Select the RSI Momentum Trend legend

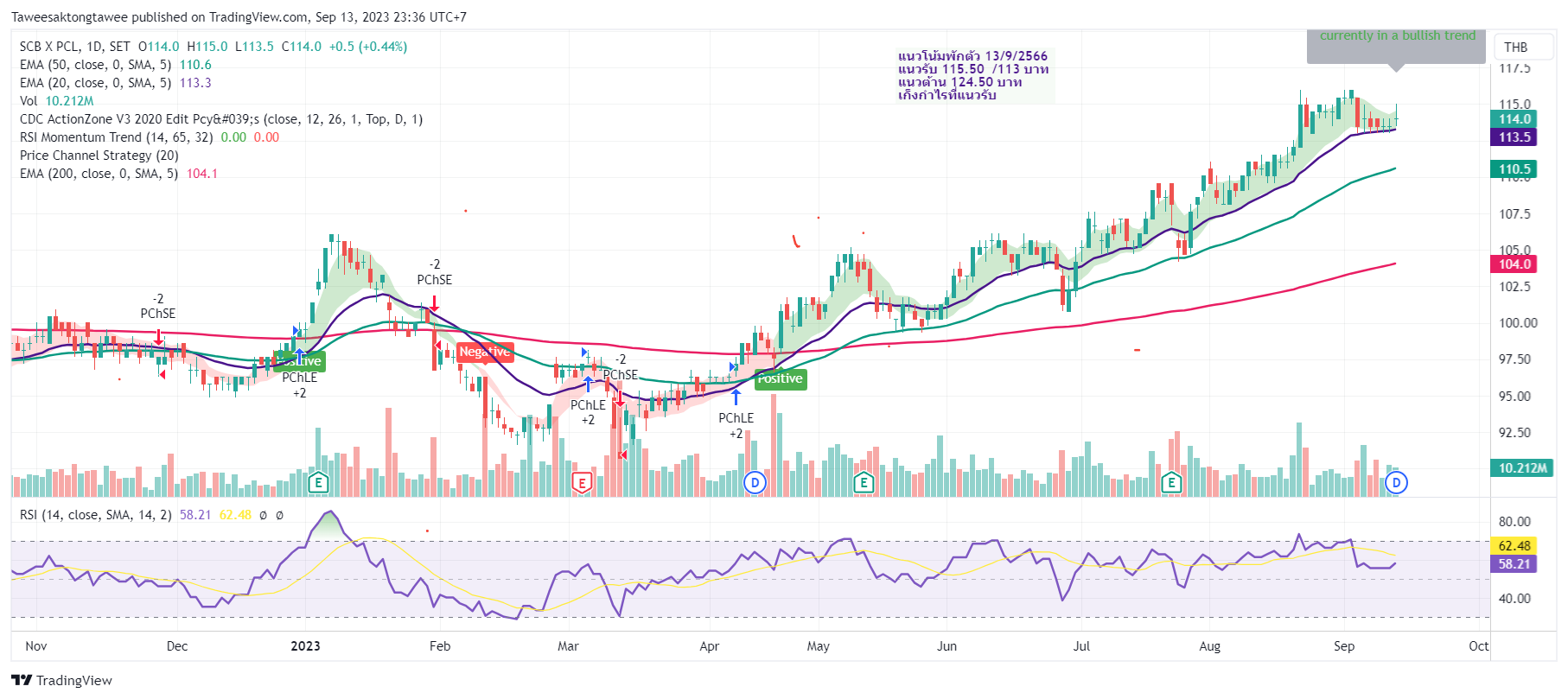click(150, 137)
